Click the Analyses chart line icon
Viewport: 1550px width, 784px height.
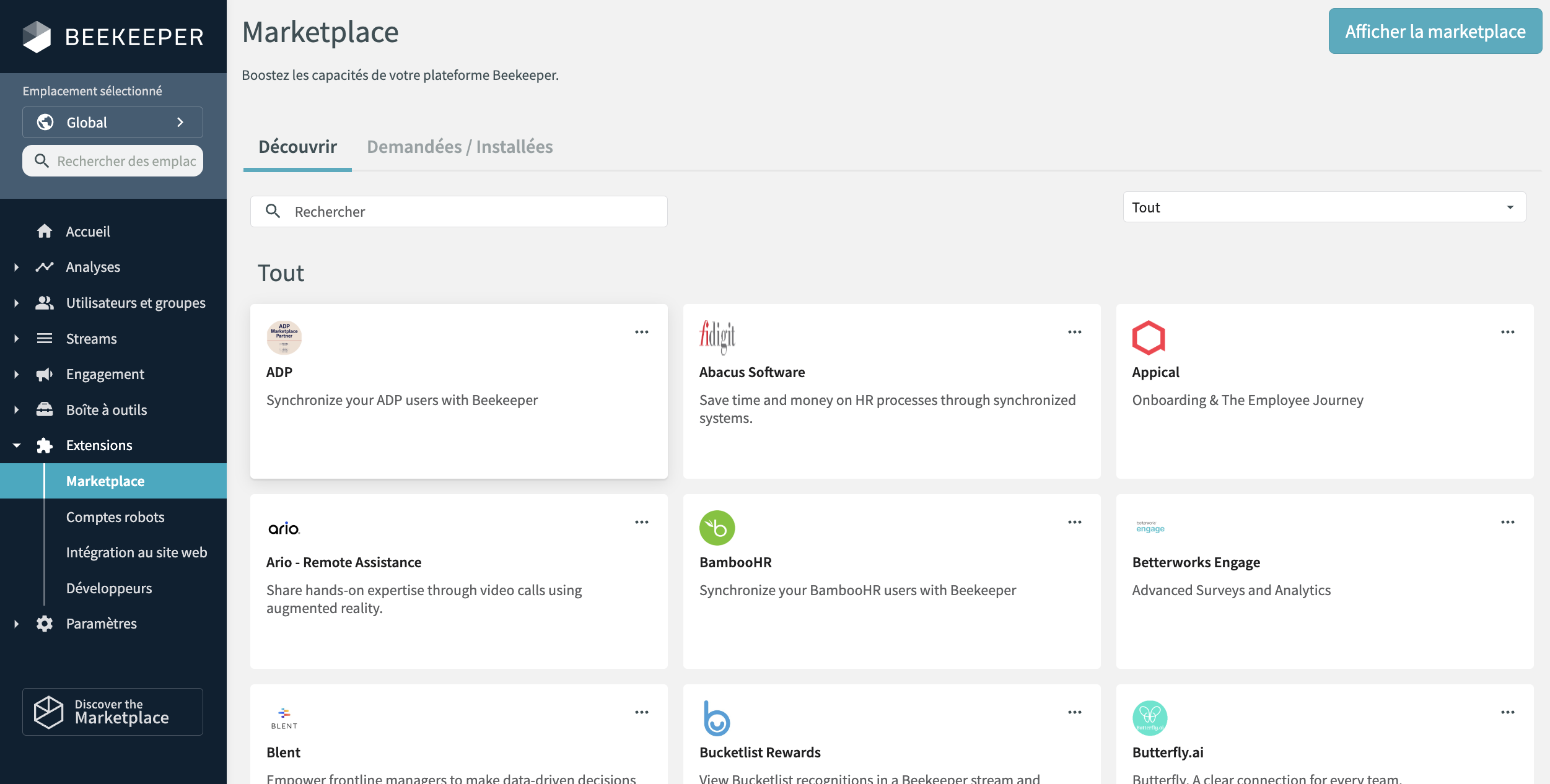[x=45, y=267]
